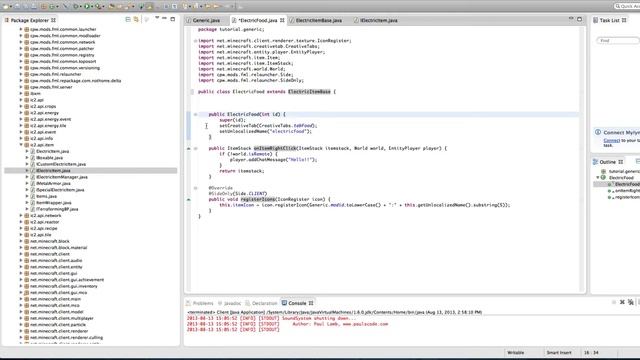640x360 pixels.
Task: Expand the ic2.api.crops package
Action: pyautogui.click(x=21, y=107)
